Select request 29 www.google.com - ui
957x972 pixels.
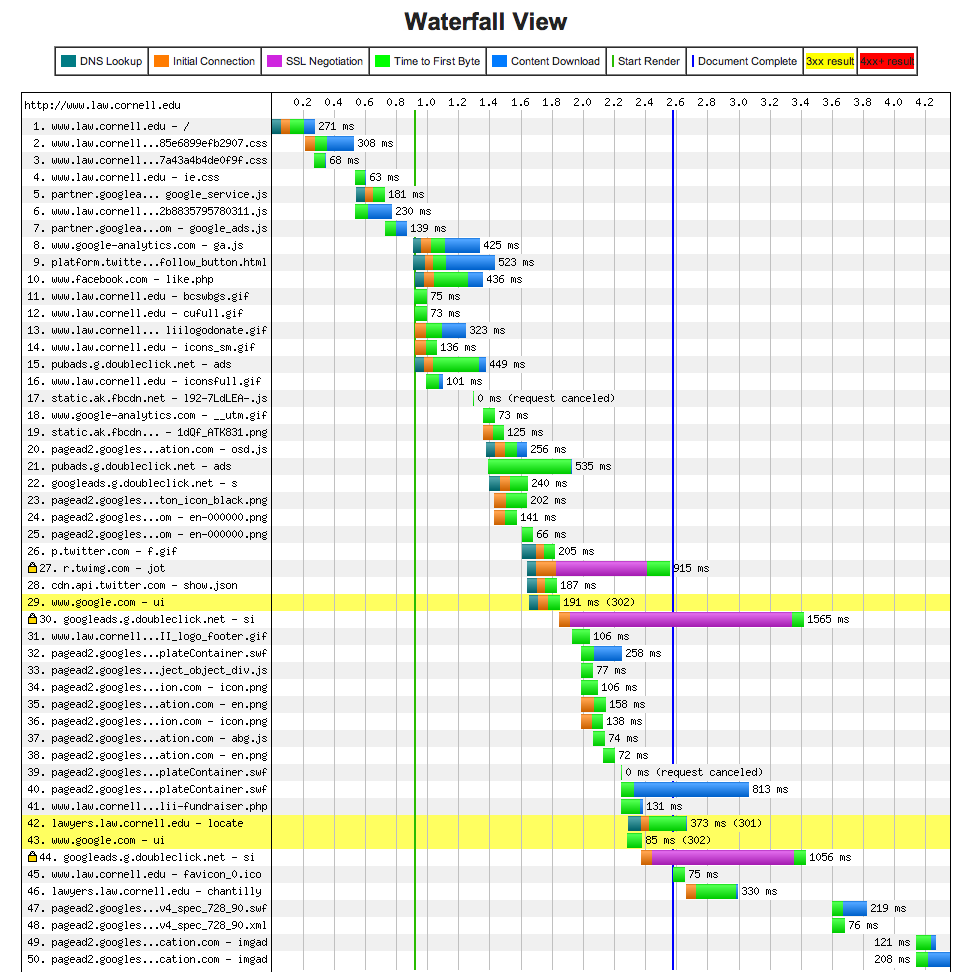pos(96,602)
